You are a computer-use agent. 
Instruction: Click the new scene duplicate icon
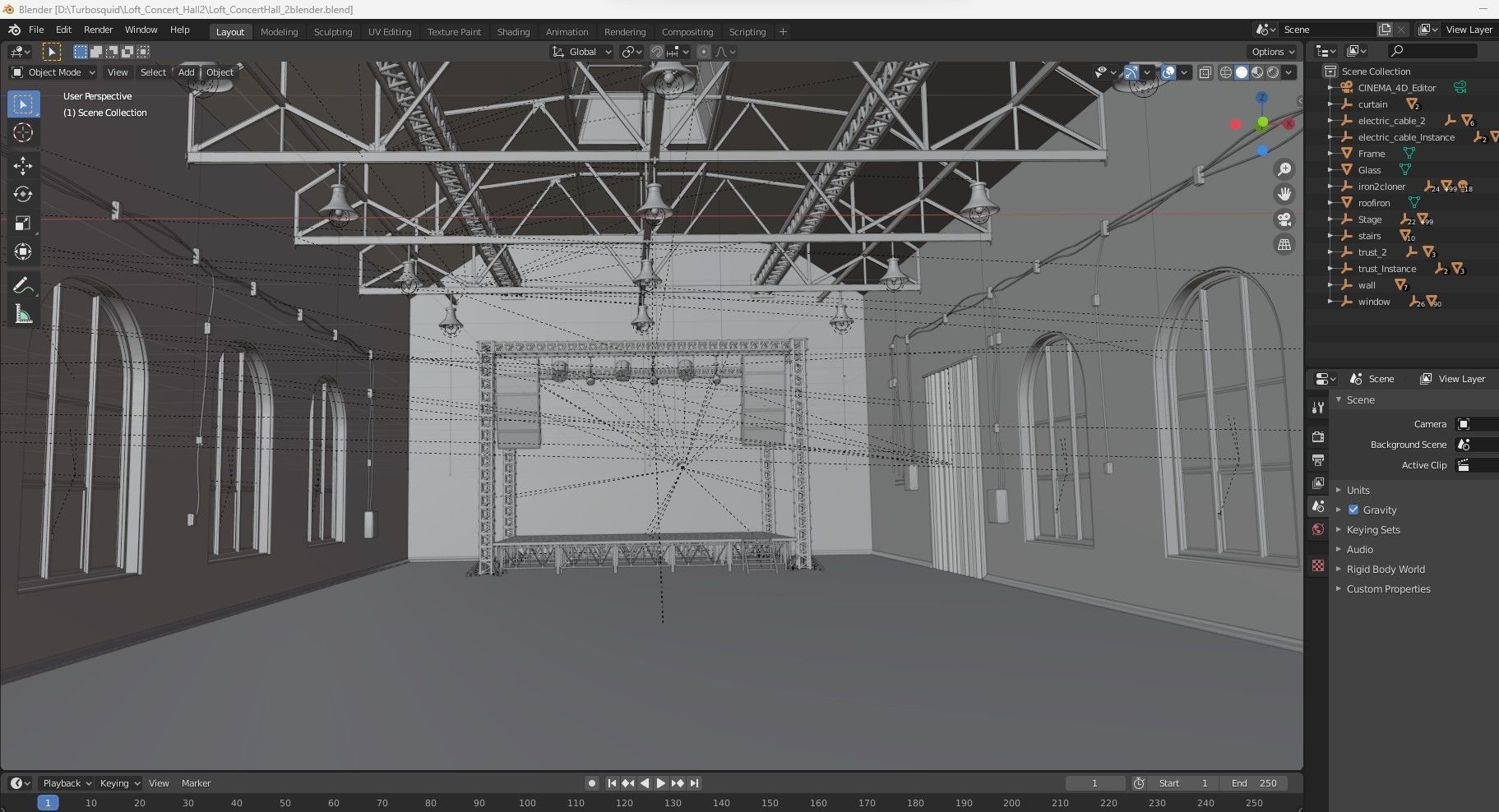pyautogui.click(x=1385, y=30)
